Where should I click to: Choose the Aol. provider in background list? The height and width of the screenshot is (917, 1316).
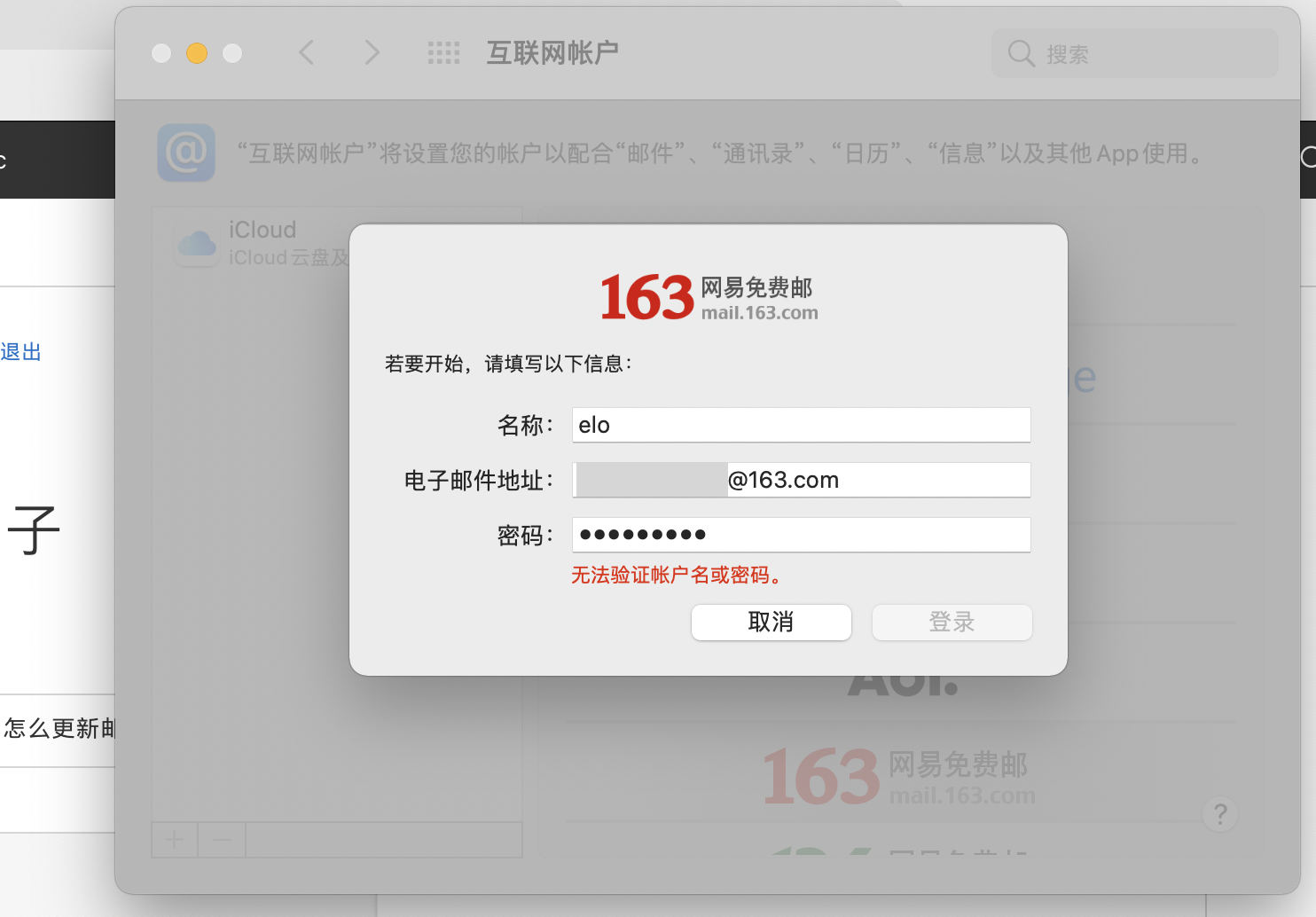click(903, 686)
